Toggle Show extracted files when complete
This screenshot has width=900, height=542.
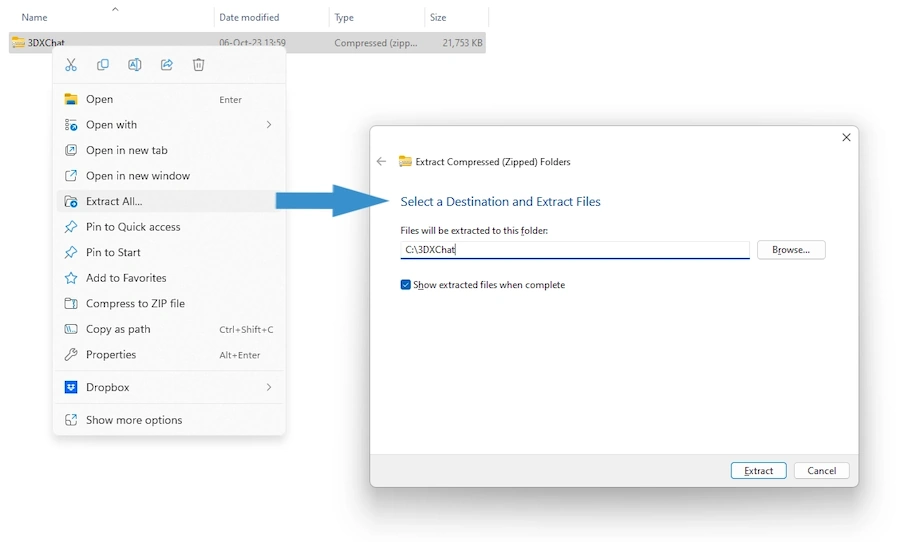[x=406, y=285]
